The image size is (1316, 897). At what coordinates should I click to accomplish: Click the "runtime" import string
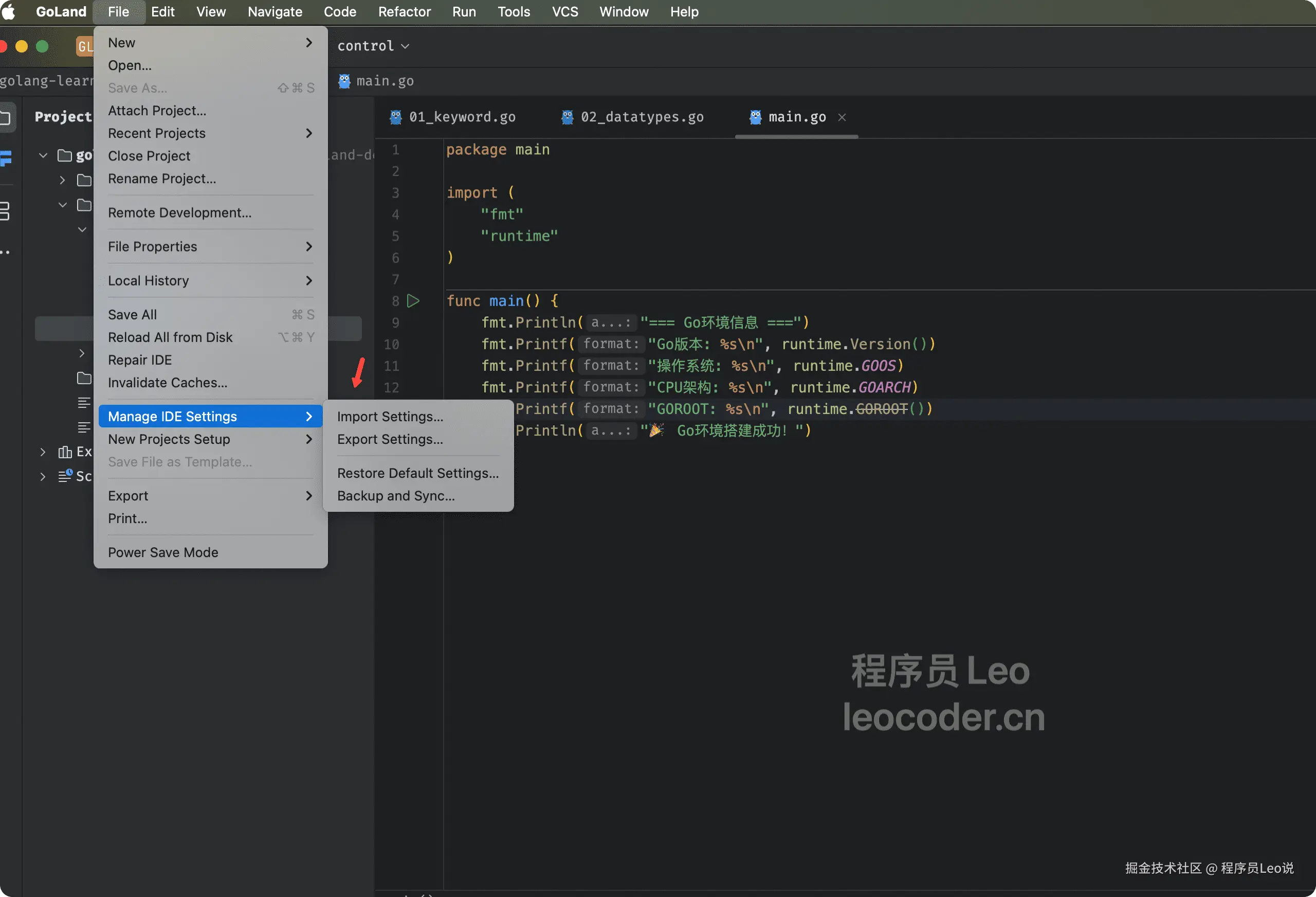(519, 236)
